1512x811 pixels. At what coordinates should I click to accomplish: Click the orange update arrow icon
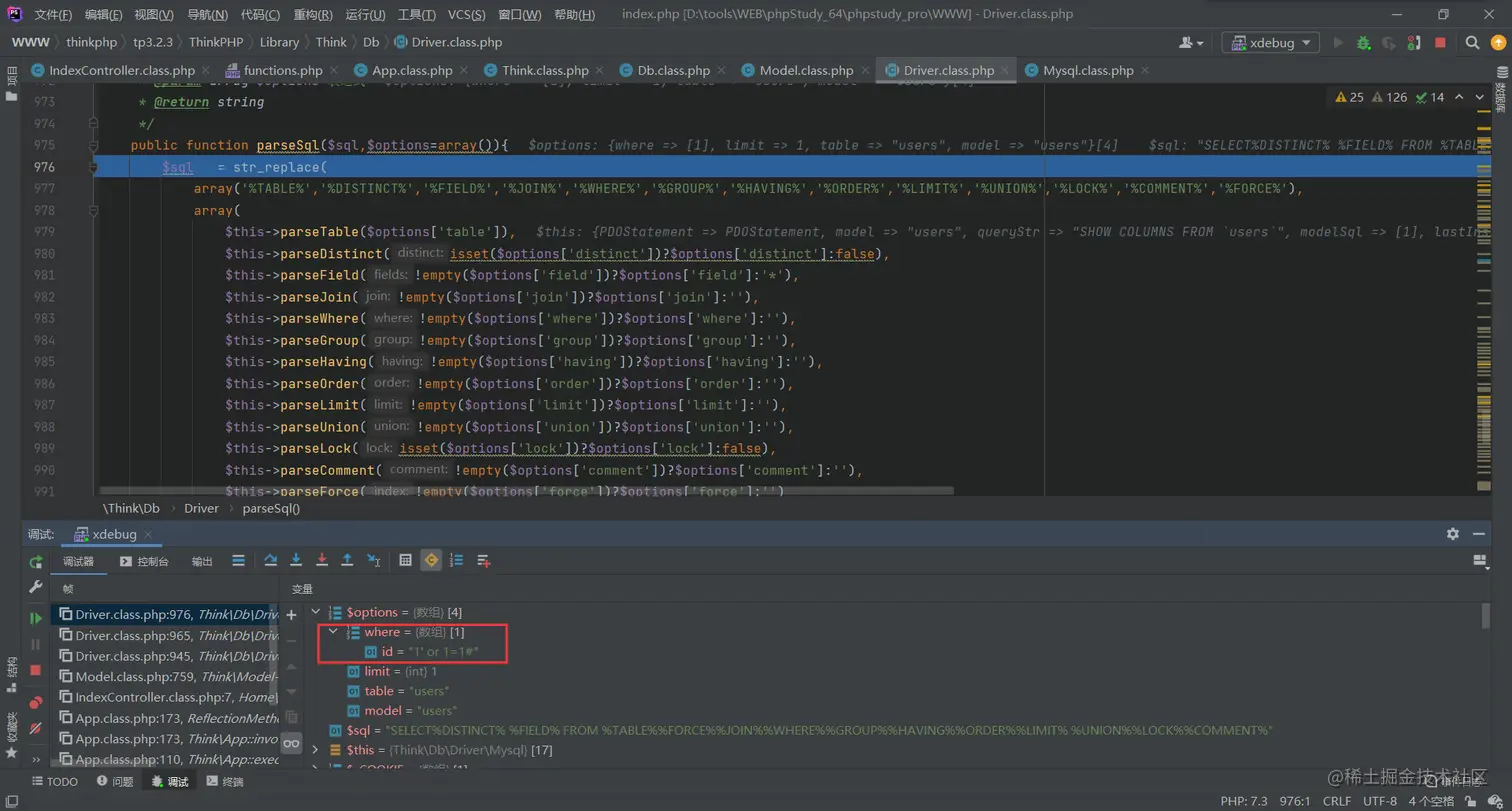(1497, 43)
